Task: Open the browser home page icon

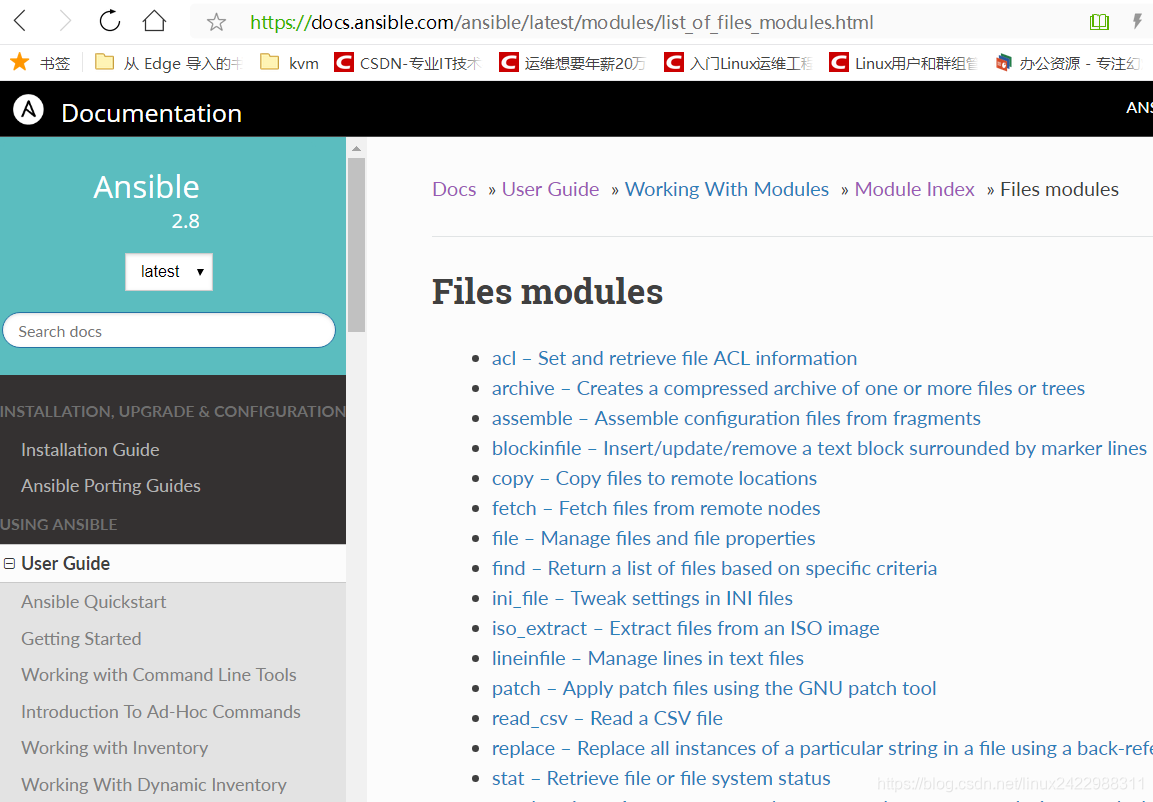Action: click(x=154, y=21)
